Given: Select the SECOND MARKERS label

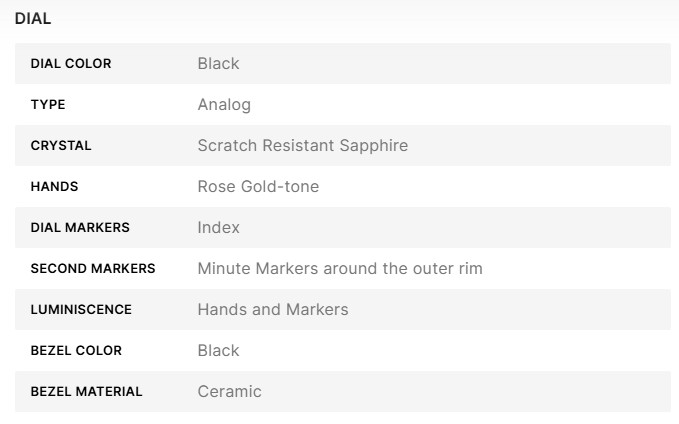Looking at the screenshot, I should coord(93,269).
